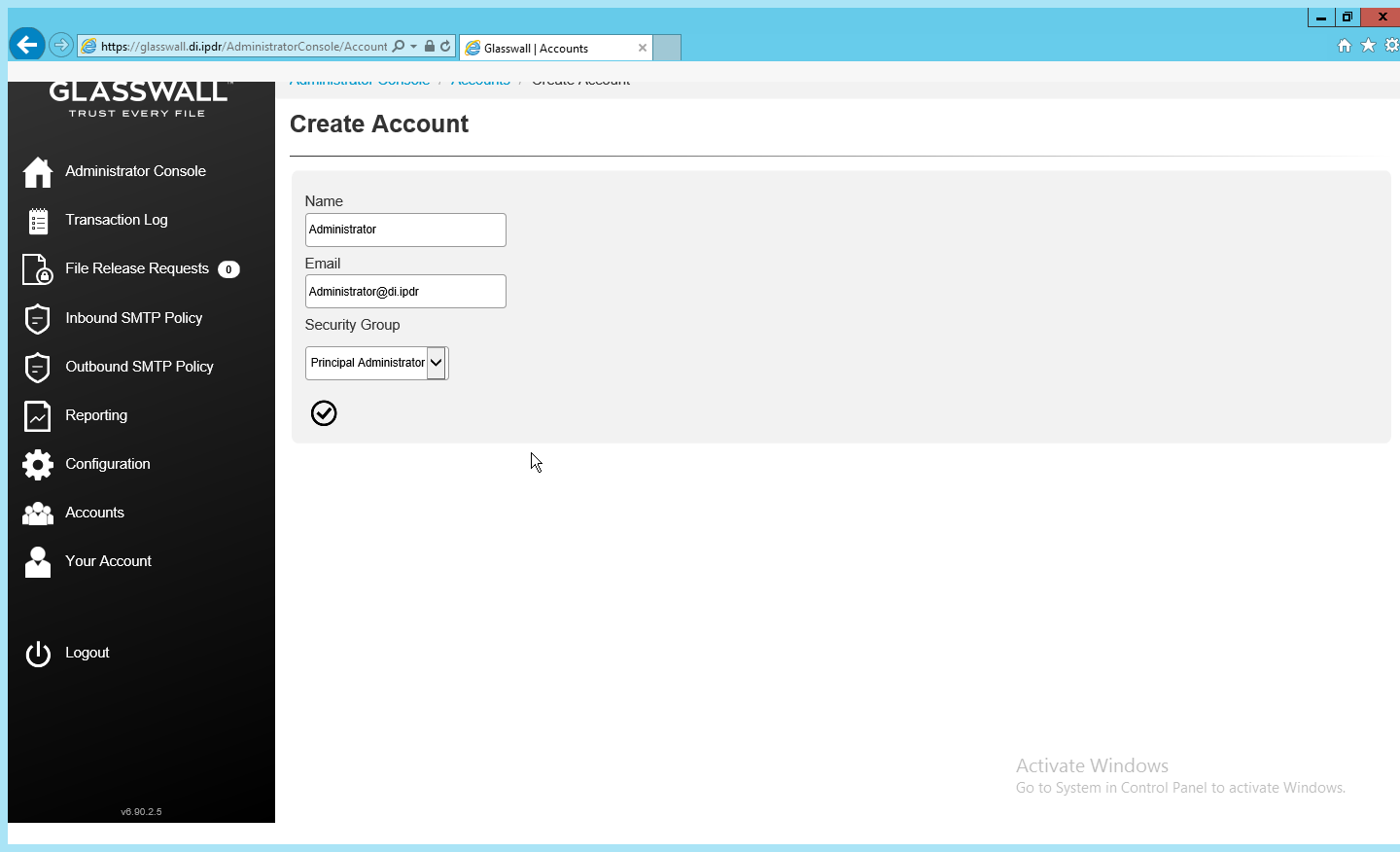1400x852 pixels.
Task: Open browser favorites star icon
Action: click(1368, 46)
